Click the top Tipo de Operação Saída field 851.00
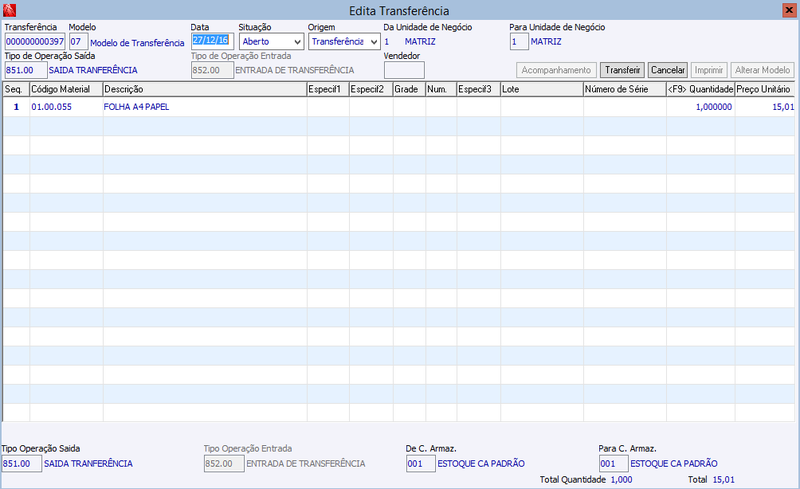 click(26, 70)
